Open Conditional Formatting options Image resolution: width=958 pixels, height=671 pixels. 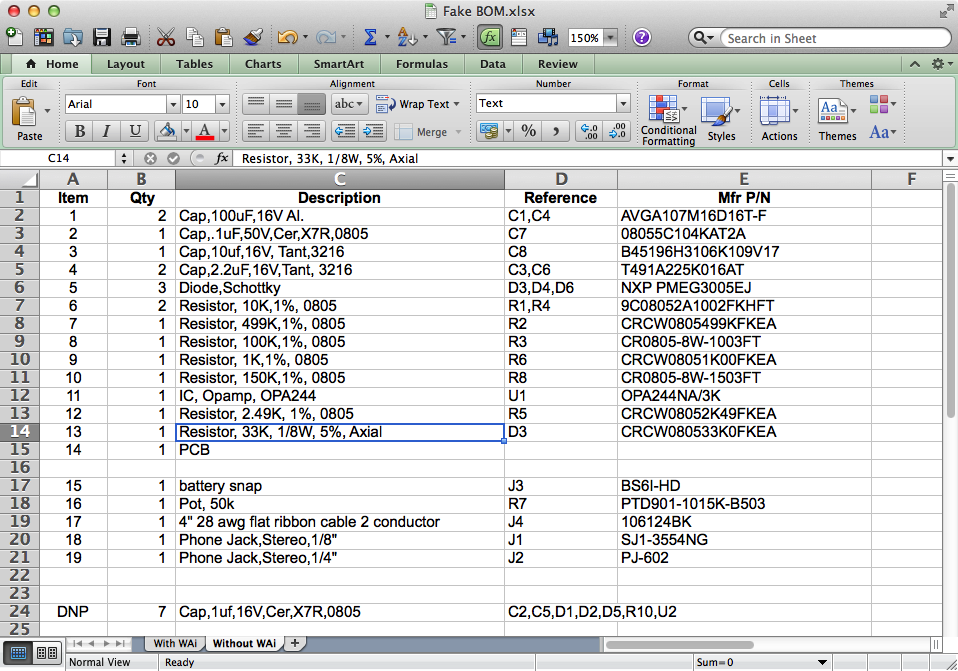pyautogui.click(x=667, y=122)
